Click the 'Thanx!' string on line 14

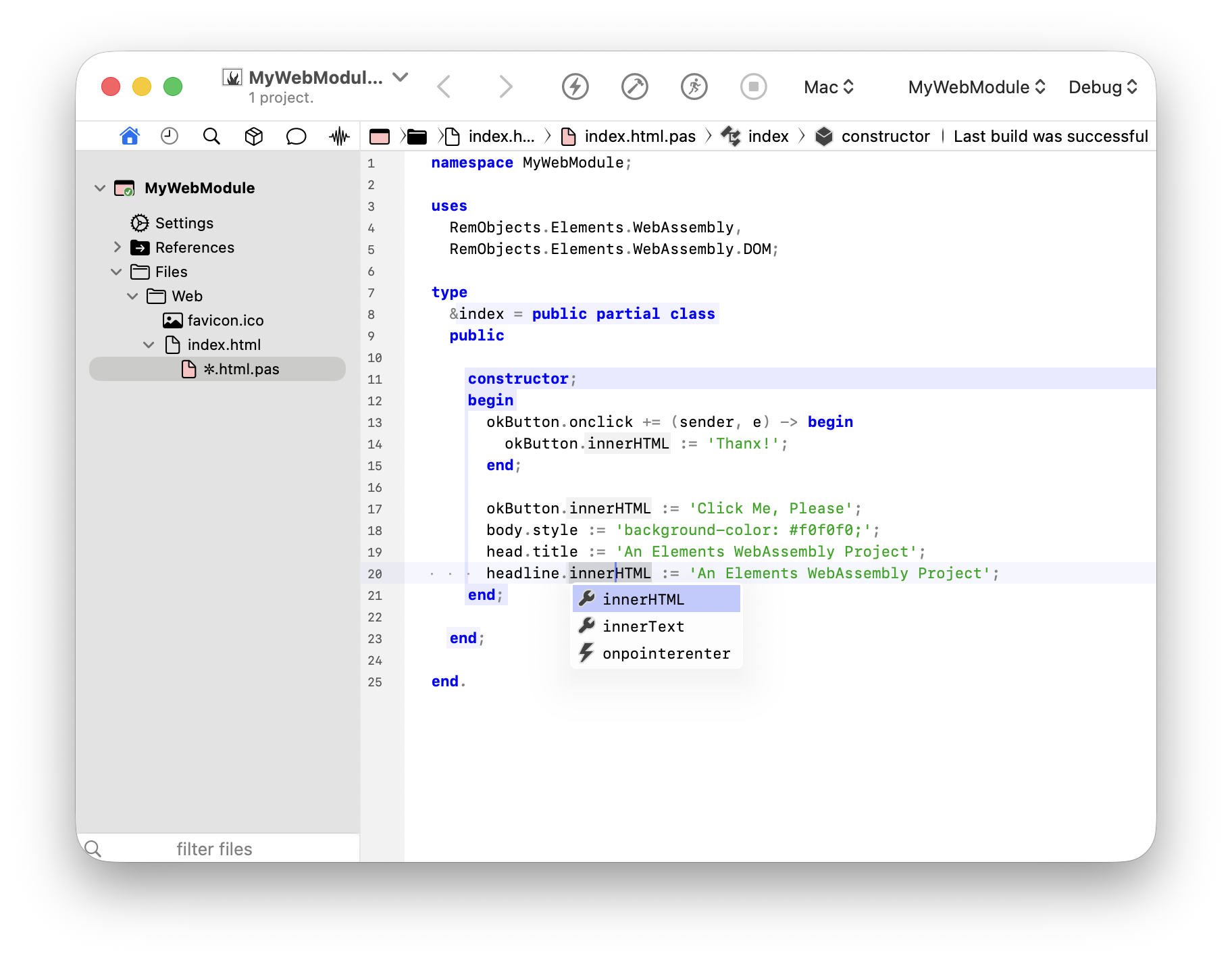[743, 444]
